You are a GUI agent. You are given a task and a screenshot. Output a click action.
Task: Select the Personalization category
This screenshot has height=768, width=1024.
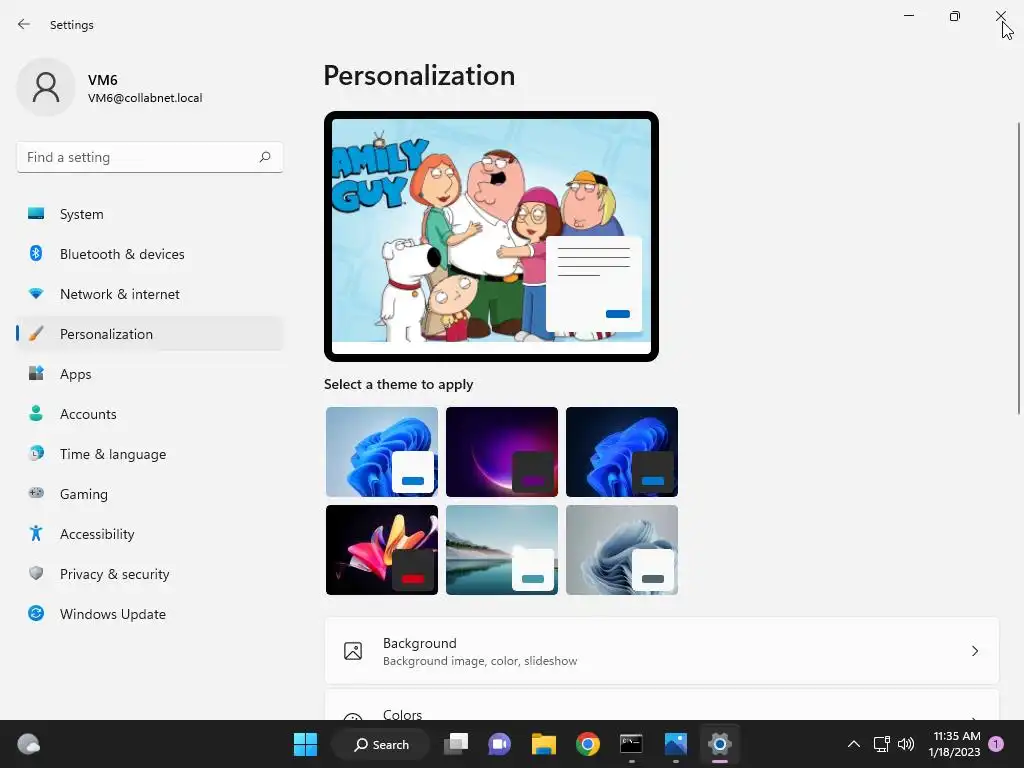point(150,334)
